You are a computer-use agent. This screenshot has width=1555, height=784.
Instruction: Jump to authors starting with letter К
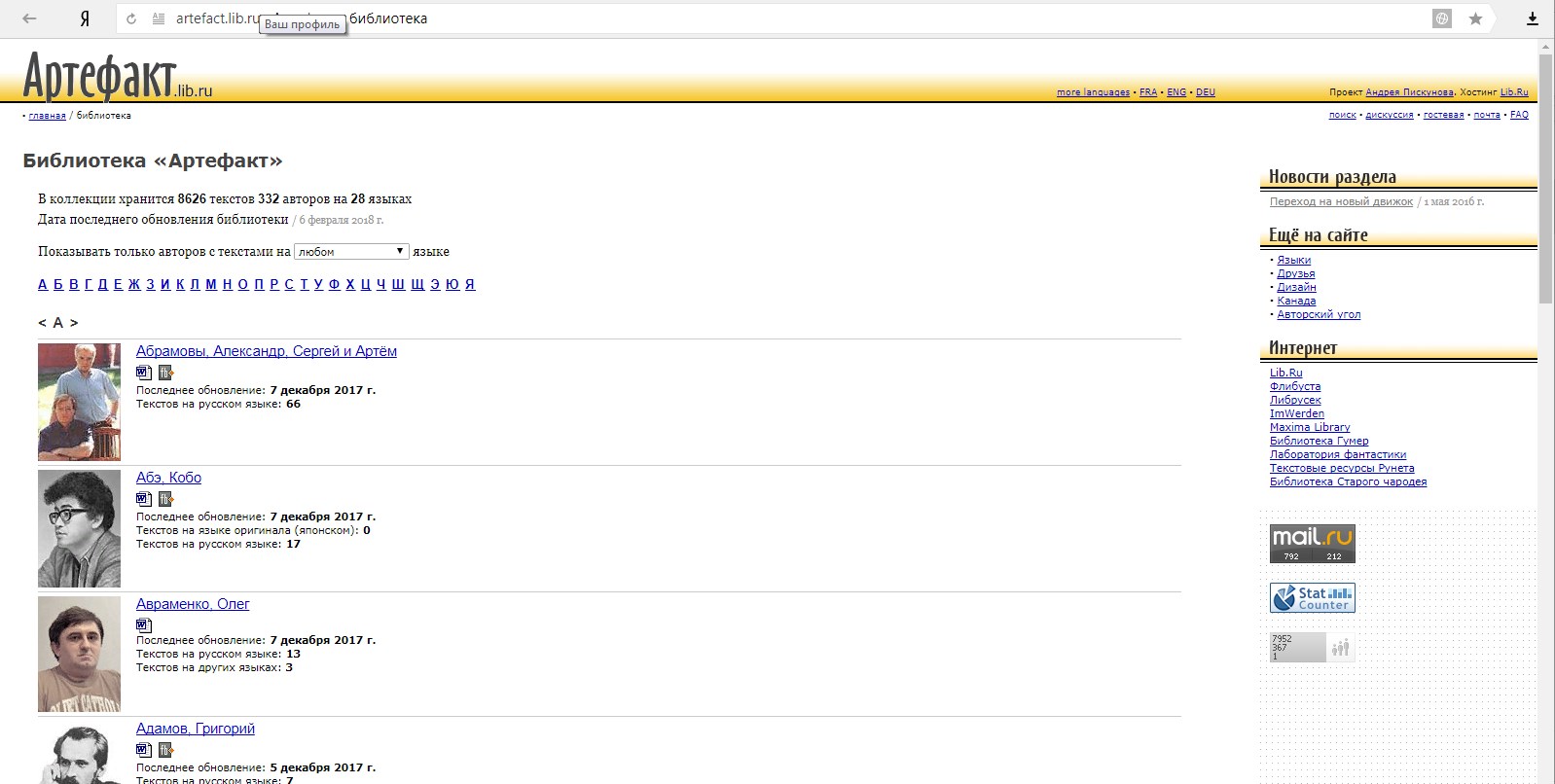[180, 284]
